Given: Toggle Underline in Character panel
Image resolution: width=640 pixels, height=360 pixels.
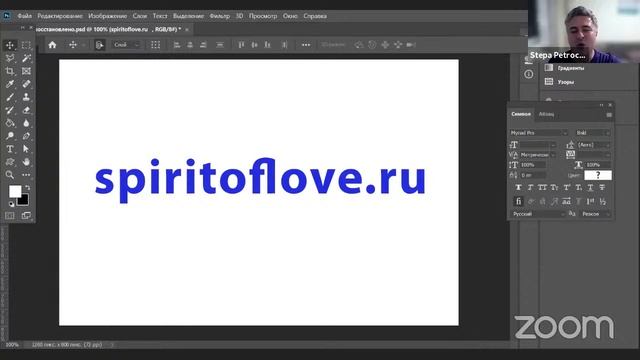Looking at the screenshot, I should tap(590, 187).
